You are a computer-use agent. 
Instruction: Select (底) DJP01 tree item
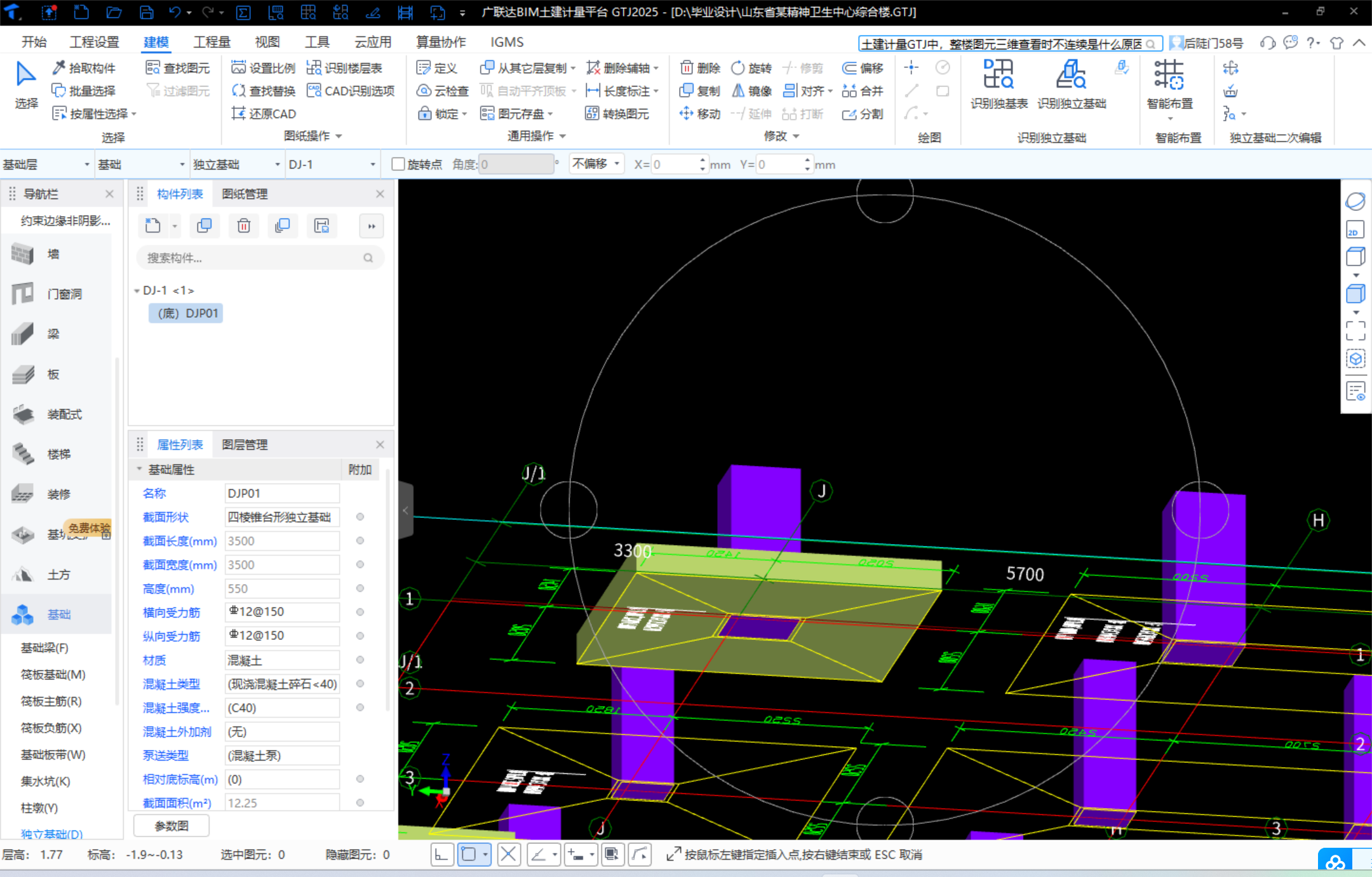(x=186, y=313)
